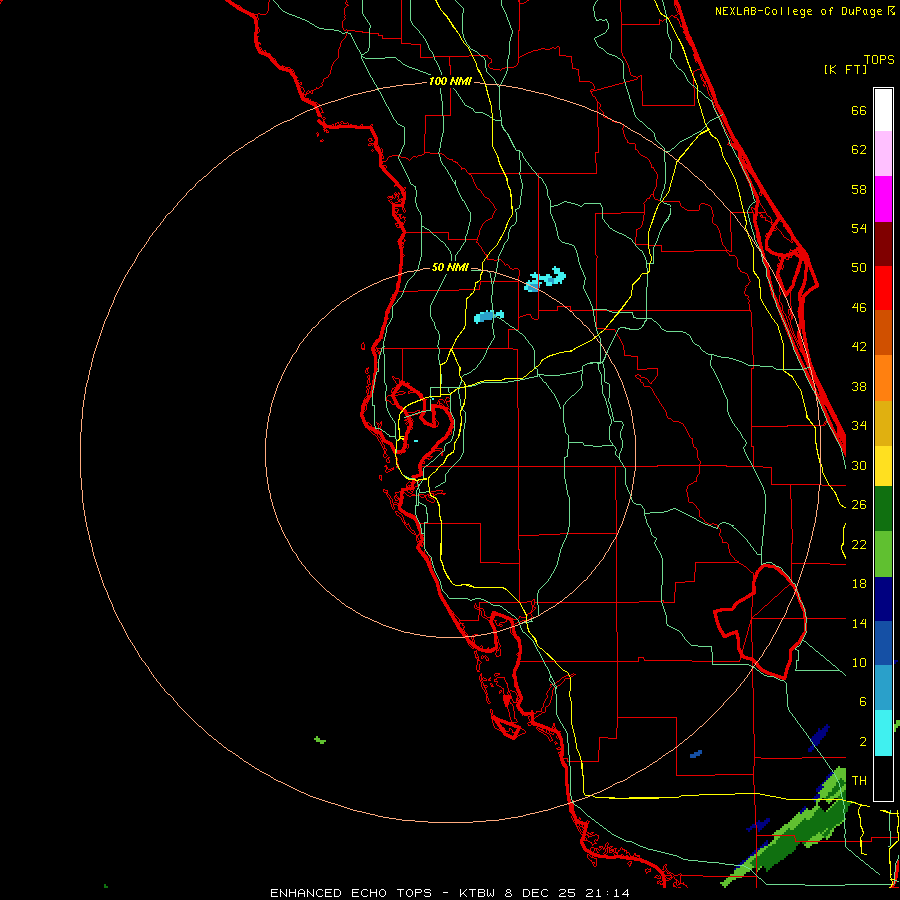This screenshot has height=900, width=900.
Task: Click the legend value 38
Action: click(859, 386)
